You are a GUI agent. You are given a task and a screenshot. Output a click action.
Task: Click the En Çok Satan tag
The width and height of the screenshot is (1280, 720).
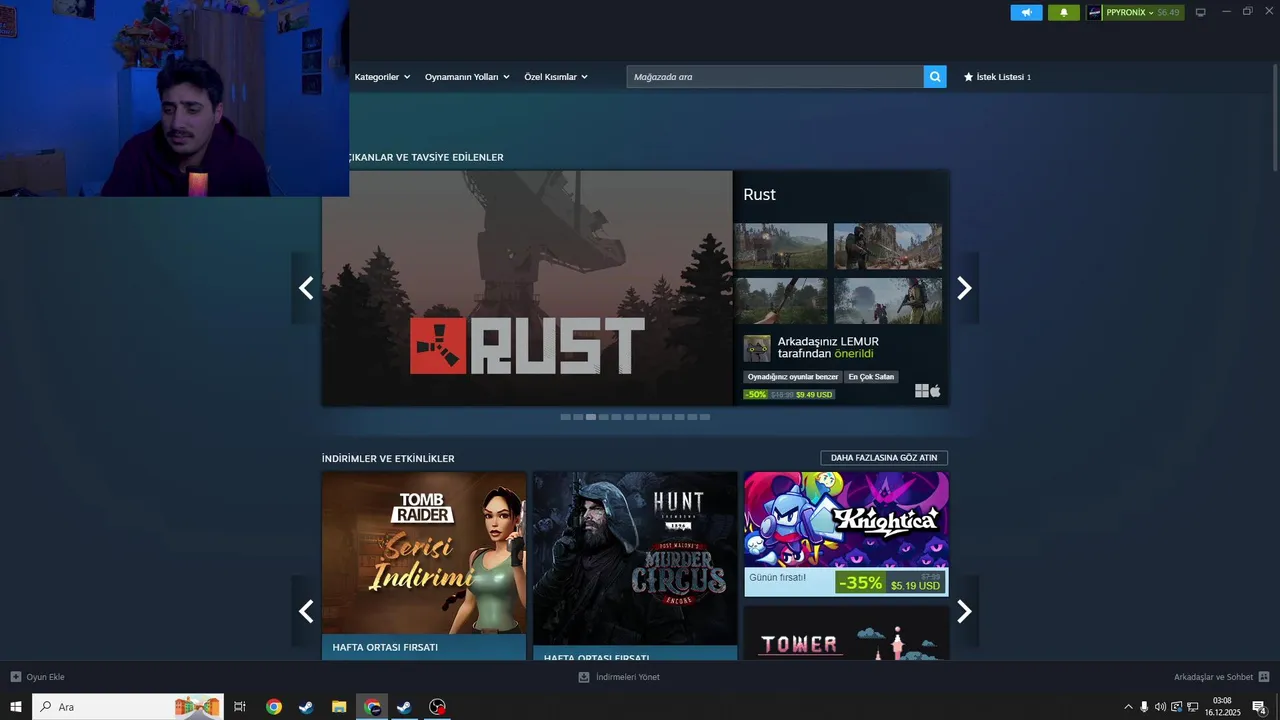[871, 377]
